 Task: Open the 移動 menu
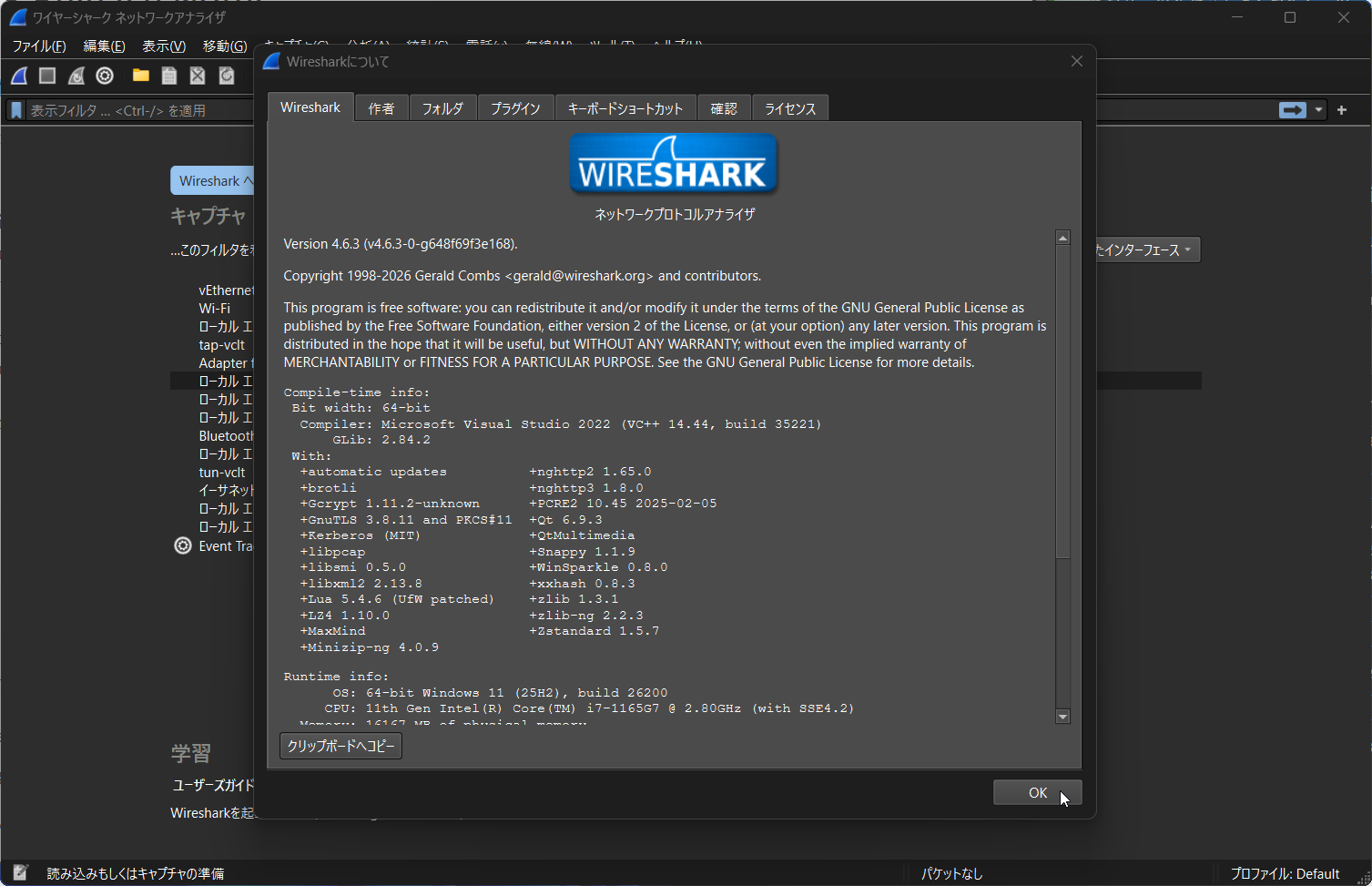pos(224,46)
